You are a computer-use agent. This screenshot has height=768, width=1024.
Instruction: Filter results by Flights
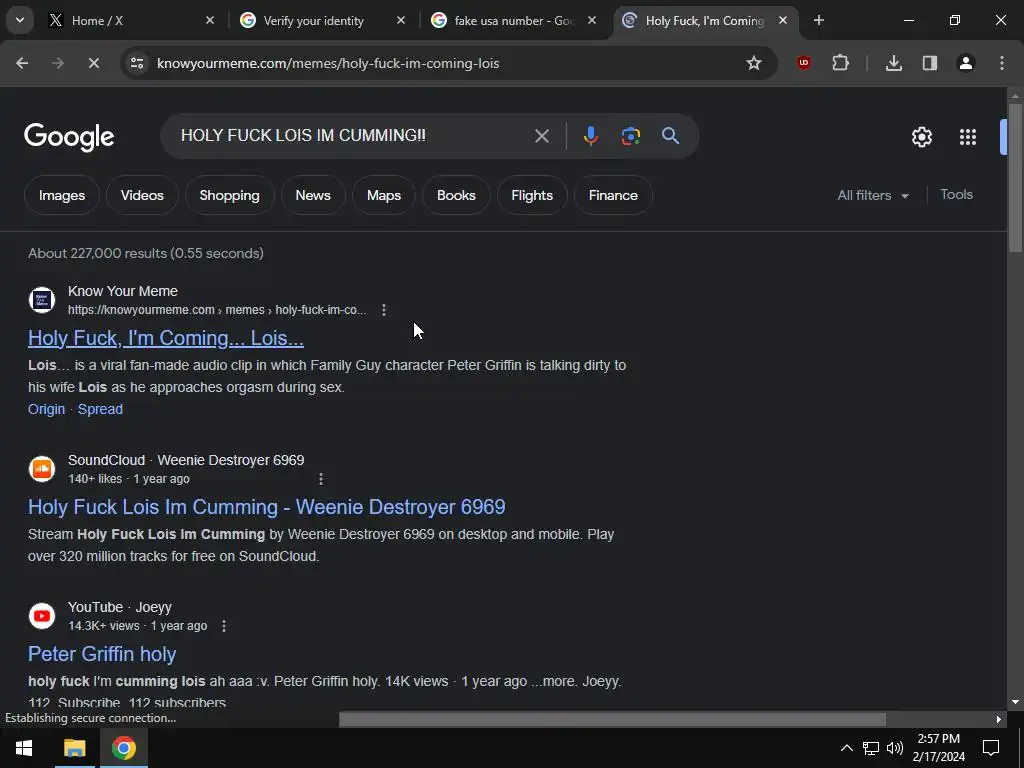point(532,195)
